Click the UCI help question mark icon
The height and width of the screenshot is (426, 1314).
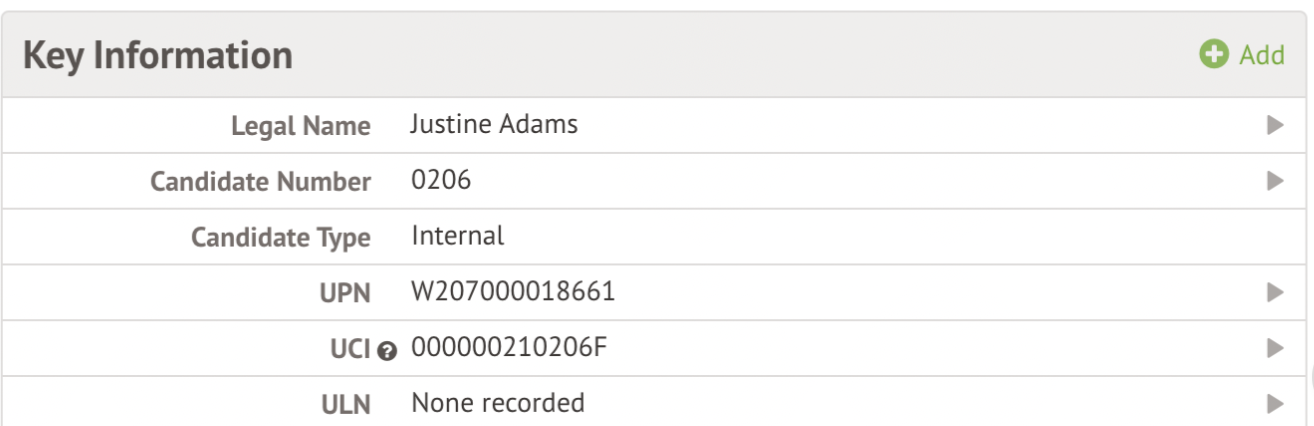point(389,350)
